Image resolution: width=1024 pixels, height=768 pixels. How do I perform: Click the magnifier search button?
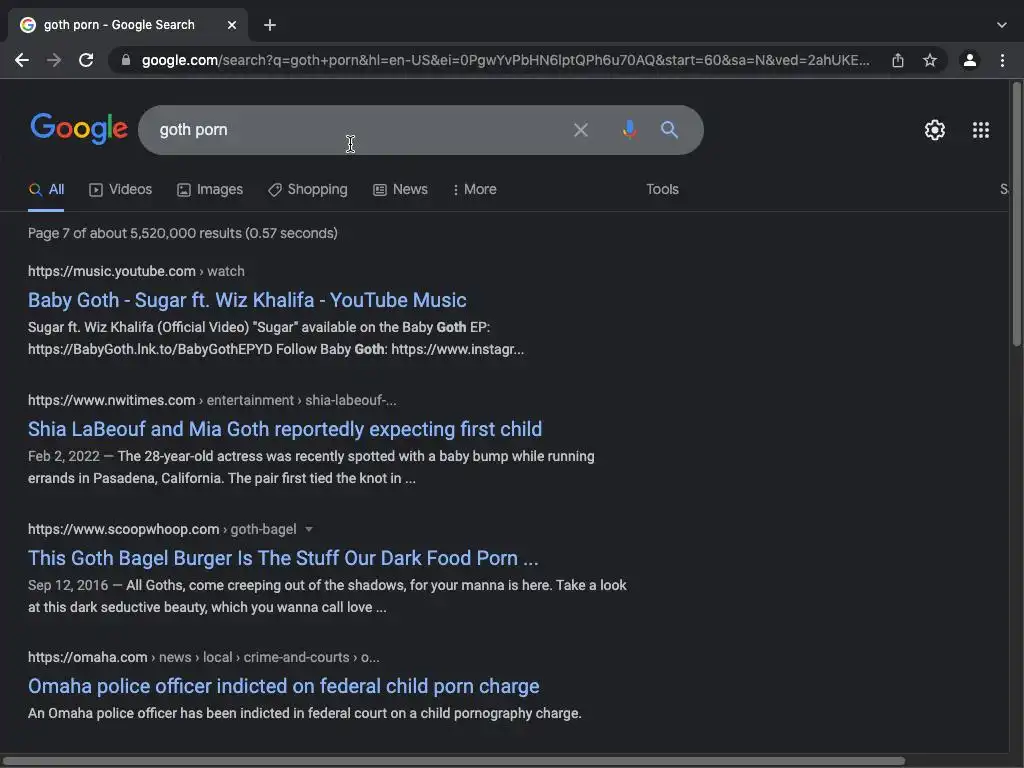[x=669, y=129]
